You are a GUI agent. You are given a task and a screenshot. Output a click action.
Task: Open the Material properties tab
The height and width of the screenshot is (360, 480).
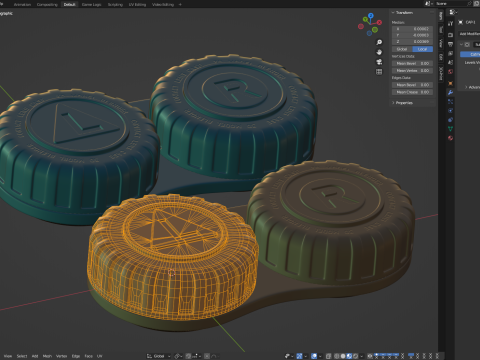451,138
